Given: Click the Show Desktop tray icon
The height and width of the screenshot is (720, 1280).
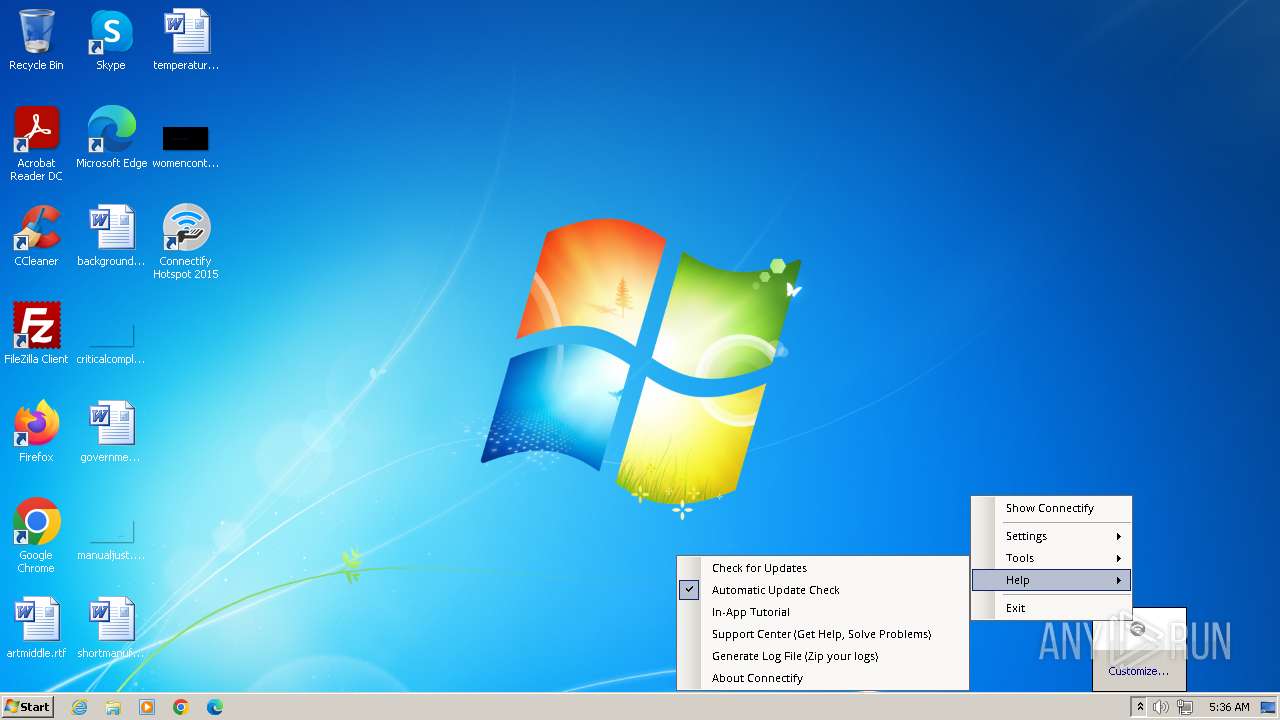Looking at the screenshot, I should 1268,707.
